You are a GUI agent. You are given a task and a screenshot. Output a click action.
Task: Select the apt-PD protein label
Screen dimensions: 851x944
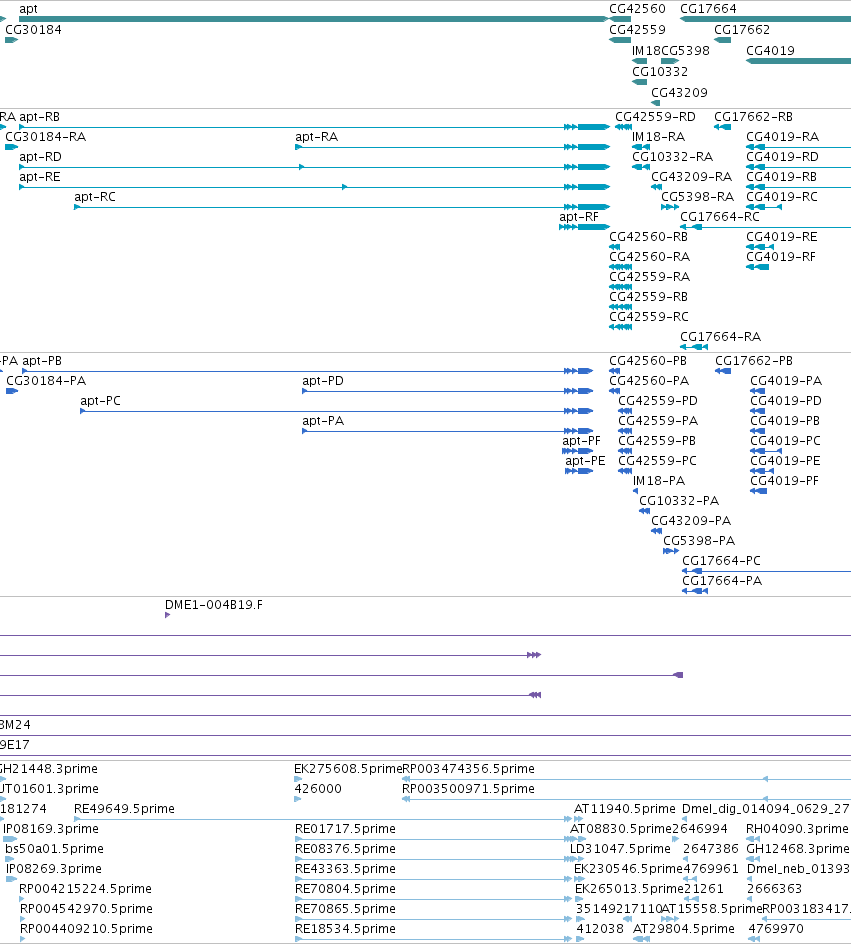pyautogui.click(x=323, y=380)
